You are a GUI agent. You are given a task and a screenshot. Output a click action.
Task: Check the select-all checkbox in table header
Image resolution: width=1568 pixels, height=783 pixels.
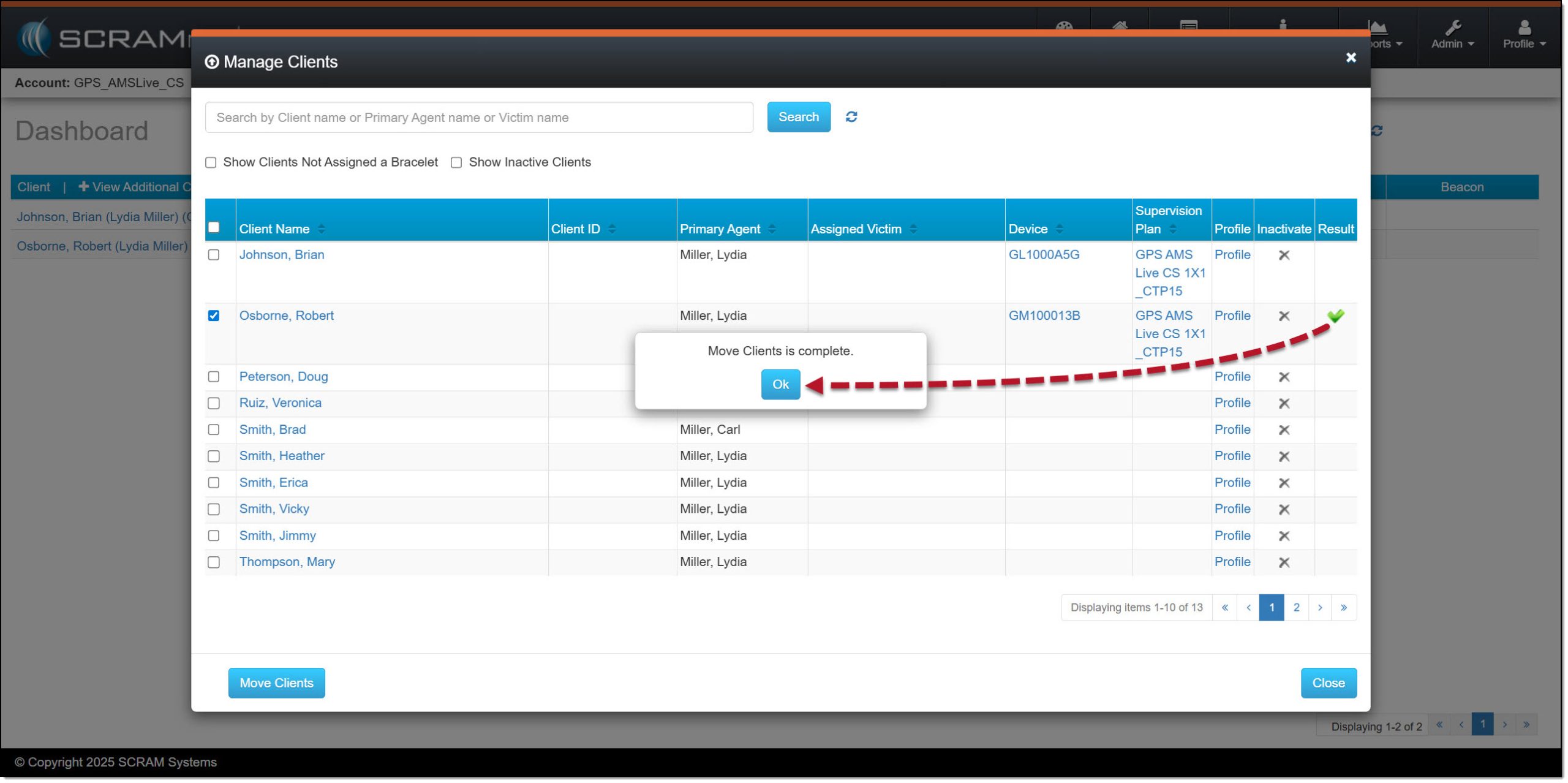(214, 227)
